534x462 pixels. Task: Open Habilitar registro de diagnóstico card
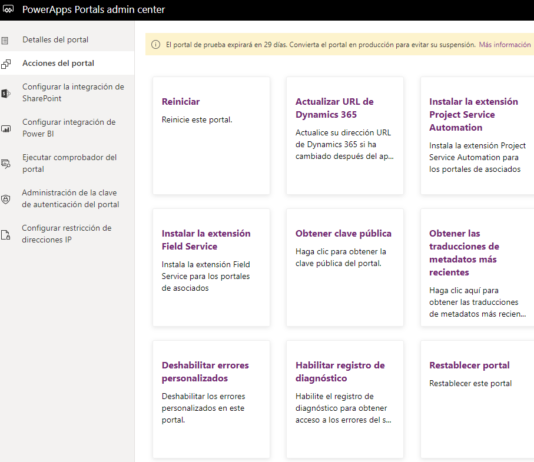pos(345,399)
